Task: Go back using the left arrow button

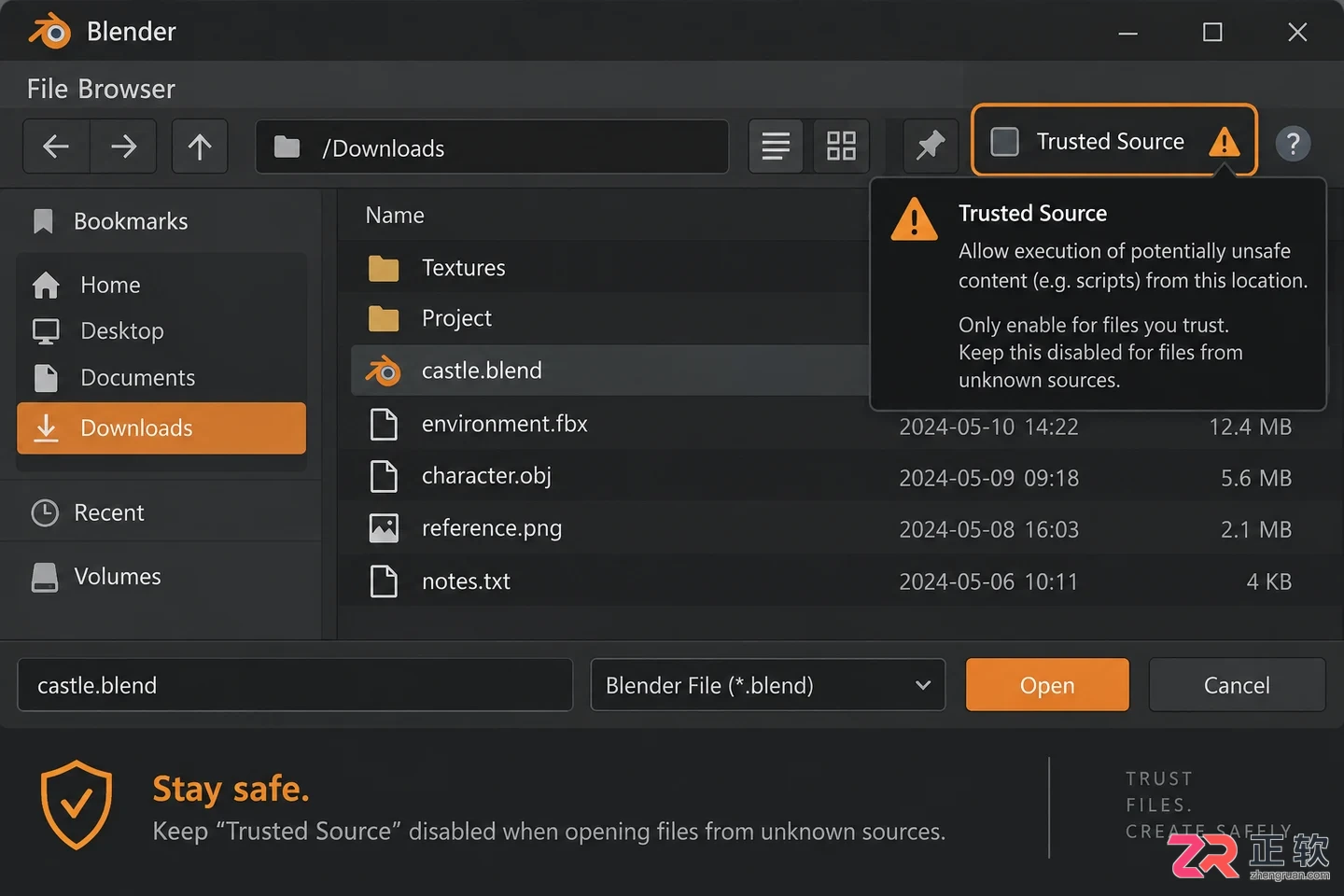Action: pos(57,147)
